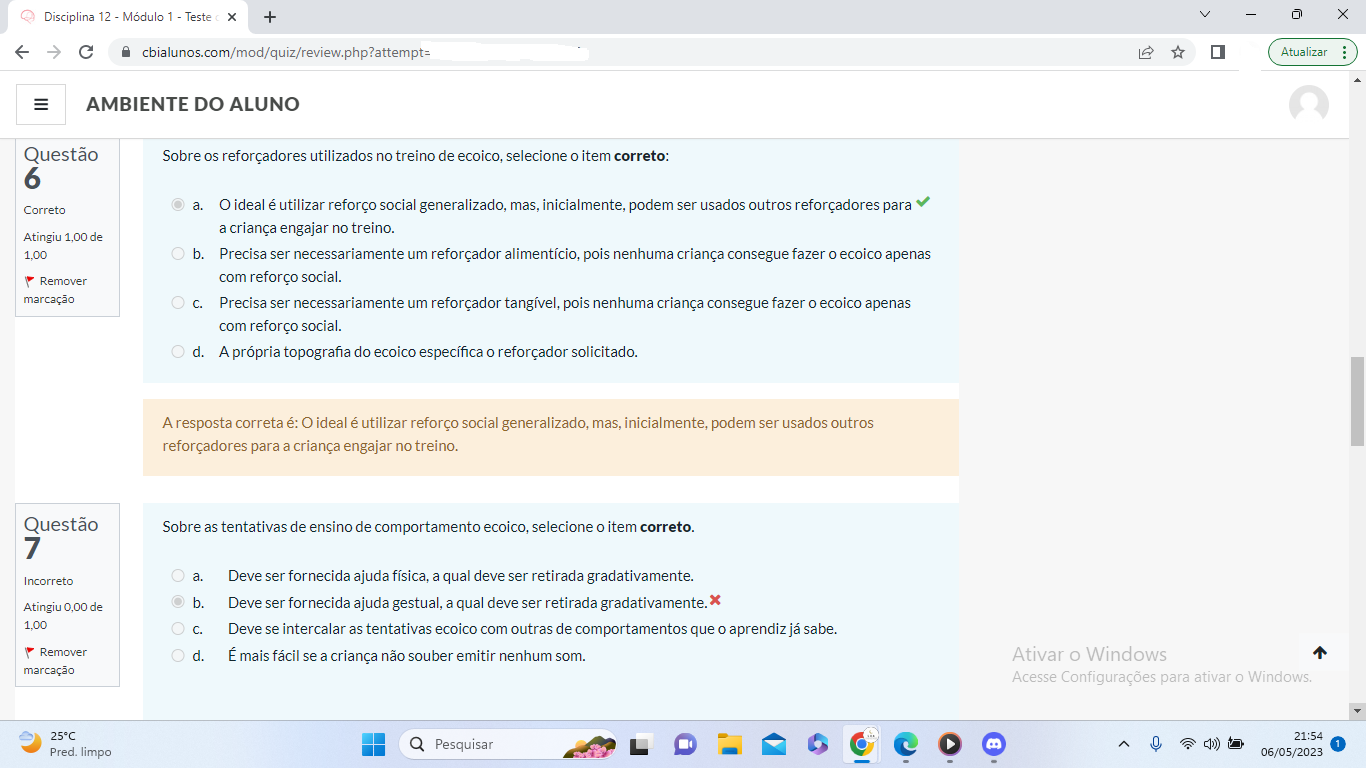Switch to the Disciplina 12 tab
Viewport: 1366px width, 768px height.
click(x=125, y=17)
